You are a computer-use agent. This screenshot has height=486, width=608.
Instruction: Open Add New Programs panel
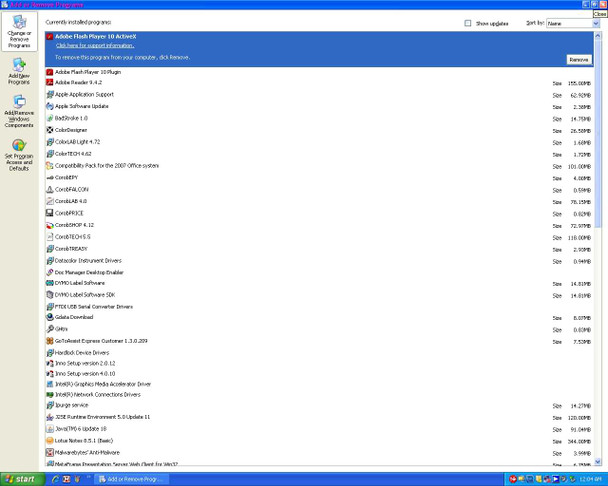(19, 71)
